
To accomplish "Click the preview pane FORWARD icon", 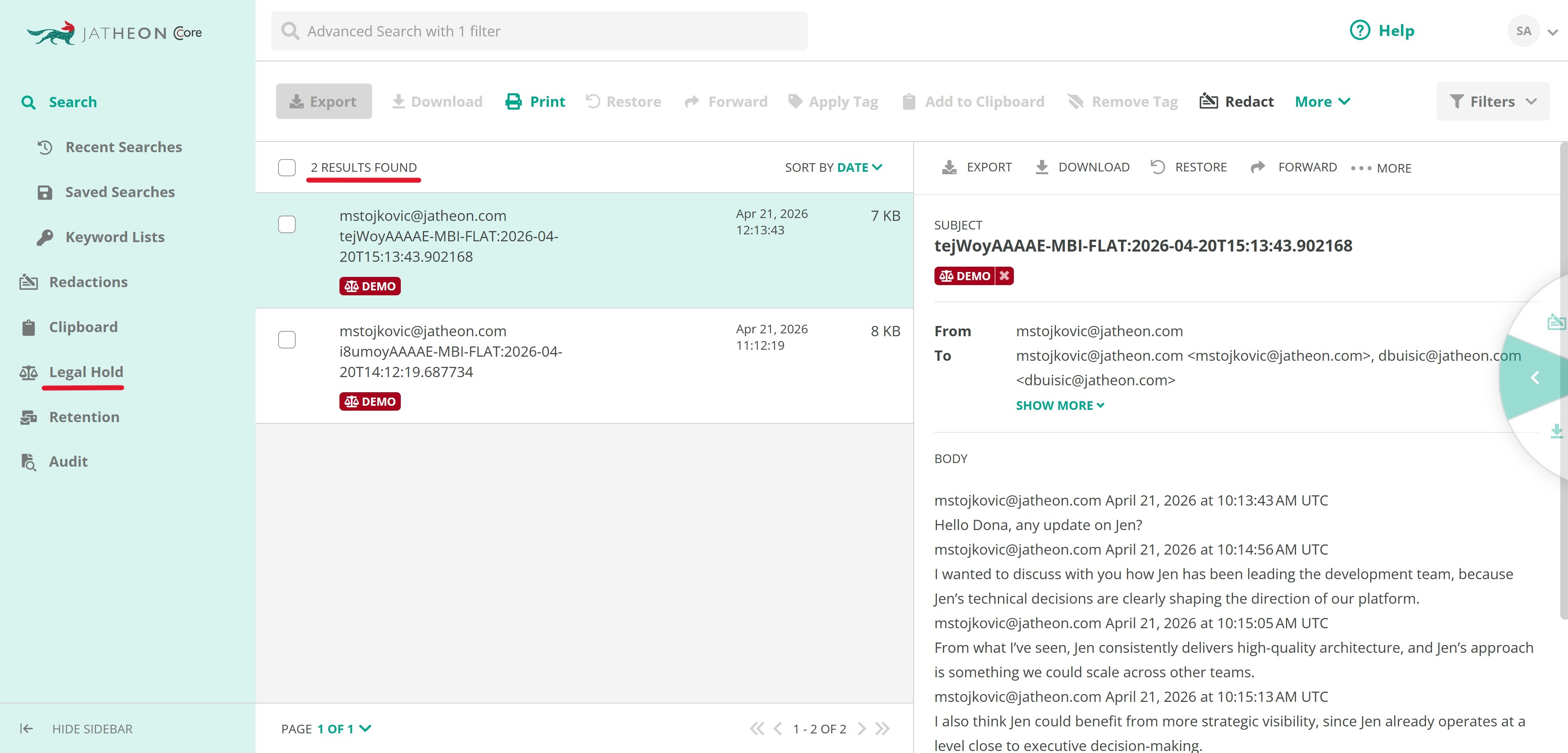I will (x=1258, y=167).
